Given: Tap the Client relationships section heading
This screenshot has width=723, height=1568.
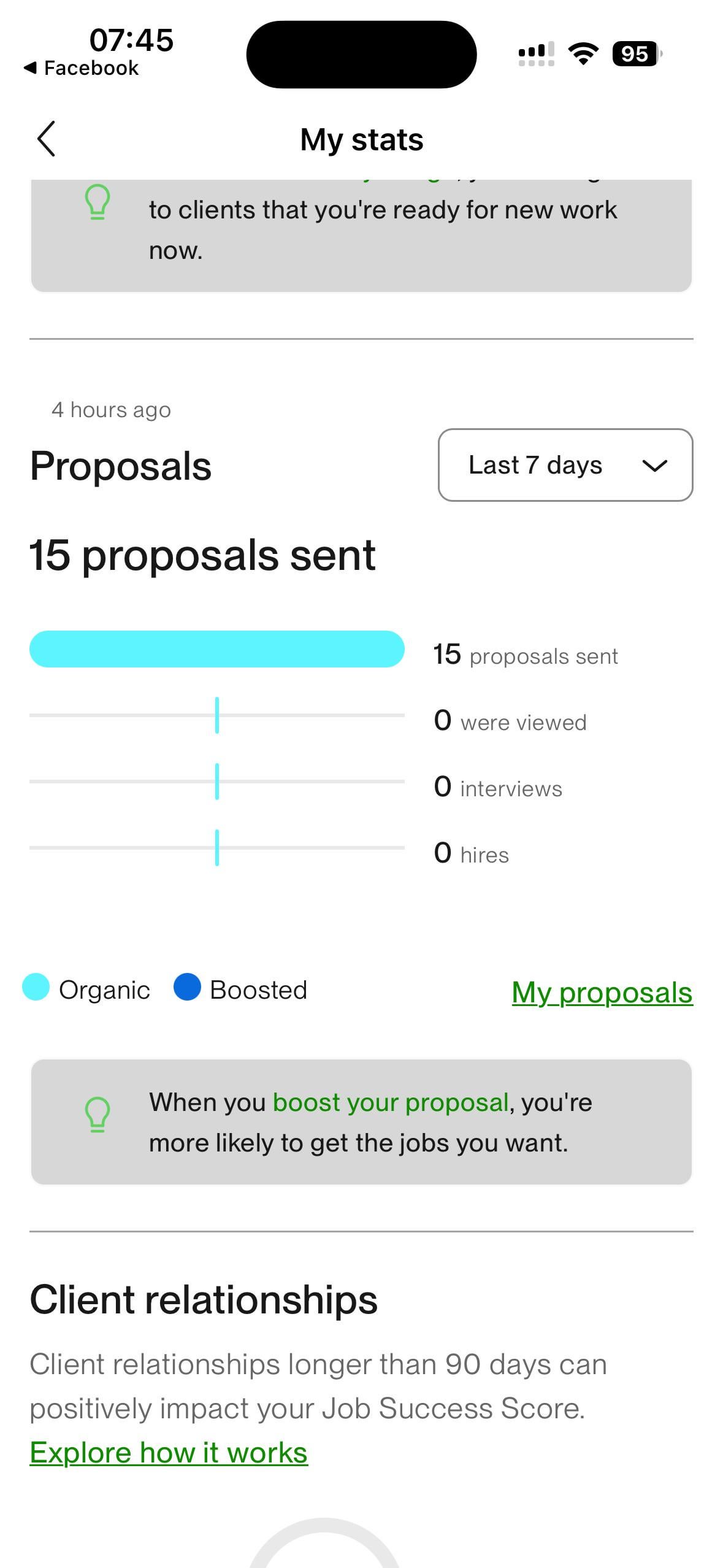Looking at the screenshot, I should [204, 1299].
